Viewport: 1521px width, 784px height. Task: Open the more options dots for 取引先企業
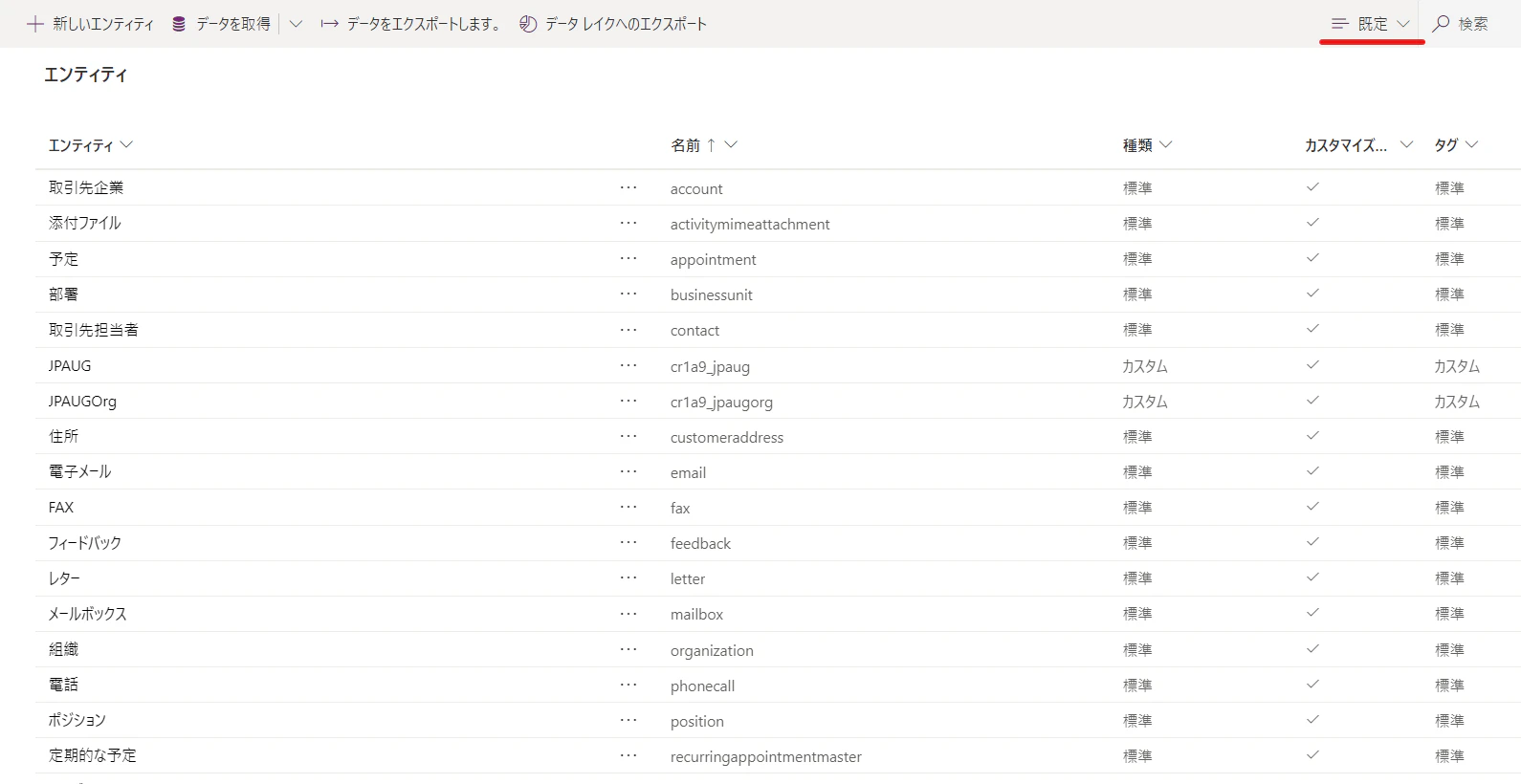coord(628,187)
